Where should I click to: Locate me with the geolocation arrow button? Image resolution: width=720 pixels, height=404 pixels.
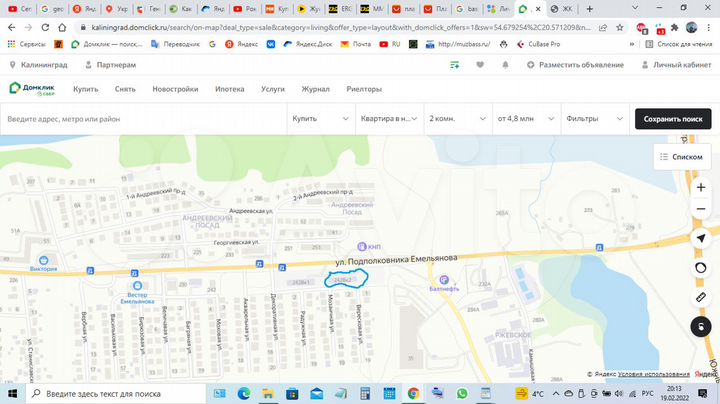point(701,238)
